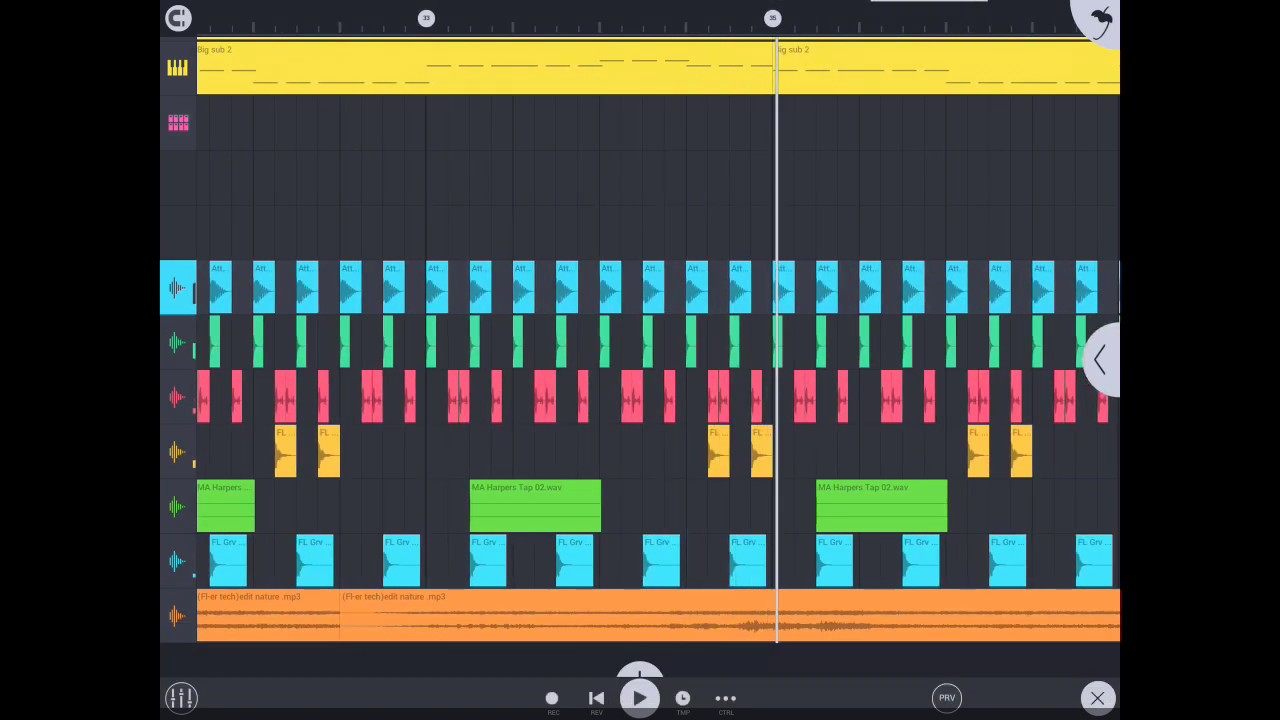
Task: Select the second '(Fl-er tech)edit nature .mp3' clip
Action: point(730,615)
